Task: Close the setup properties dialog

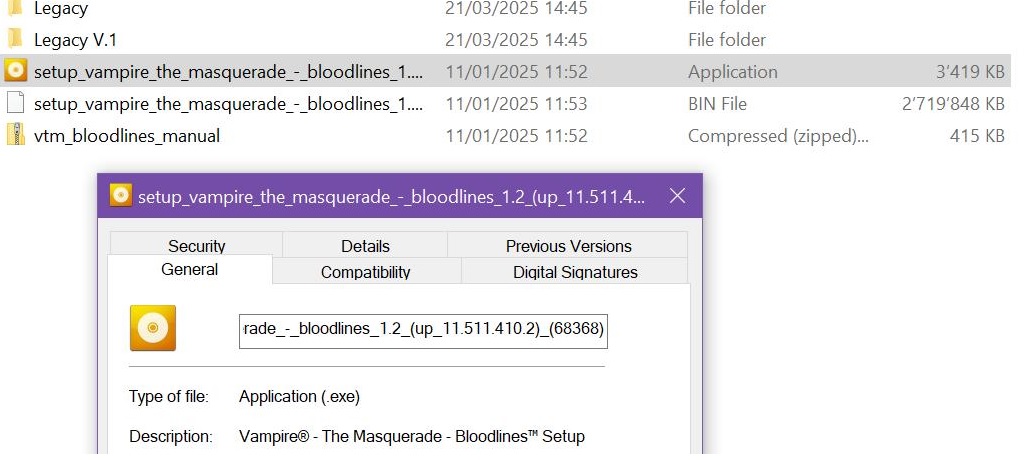Action: (x=677, y=195)
